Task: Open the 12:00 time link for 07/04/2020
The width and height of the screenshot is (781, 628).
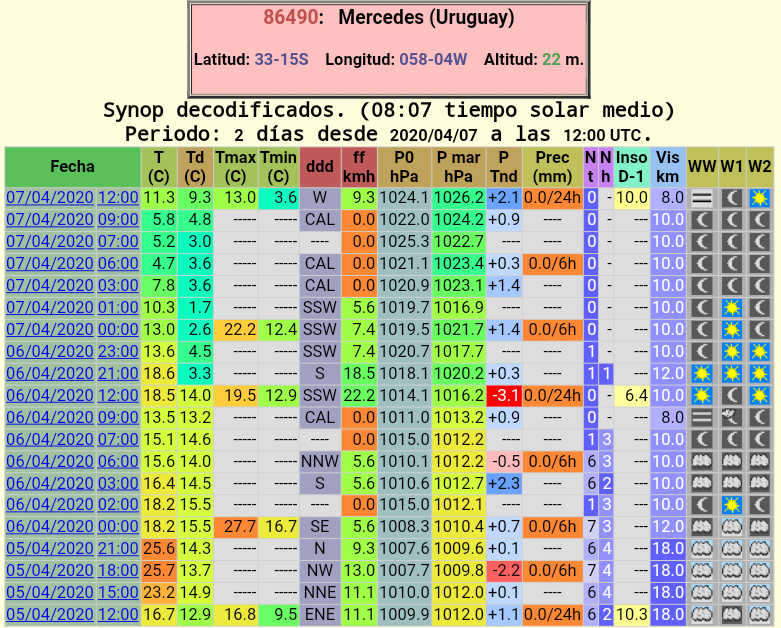Action: (x=118, y=198)
